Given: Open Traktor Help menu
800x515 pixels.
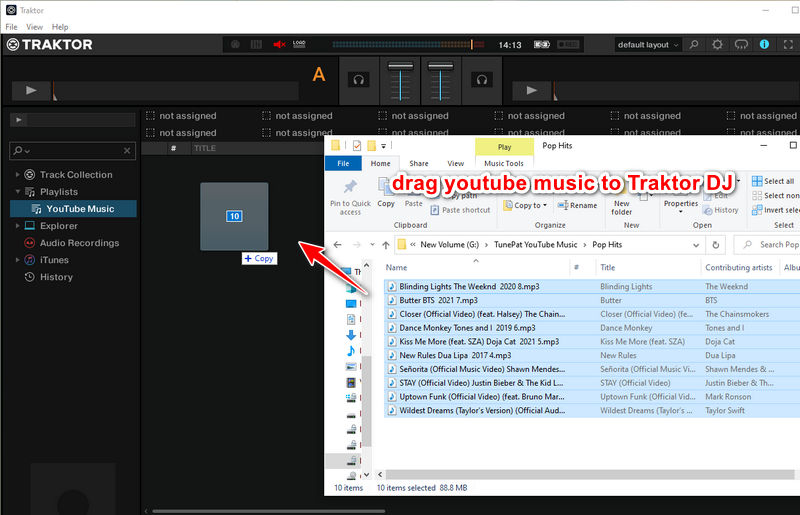Looking at the screenshot, I should [x=60, y=27].
